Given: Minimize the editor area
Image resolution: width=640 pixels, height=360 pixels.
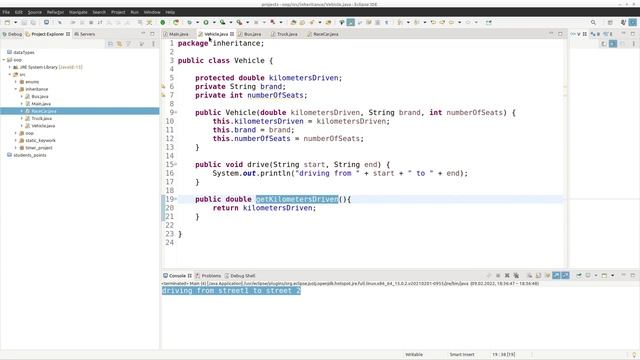Looking at the screenshot, I should pos(551,34).
